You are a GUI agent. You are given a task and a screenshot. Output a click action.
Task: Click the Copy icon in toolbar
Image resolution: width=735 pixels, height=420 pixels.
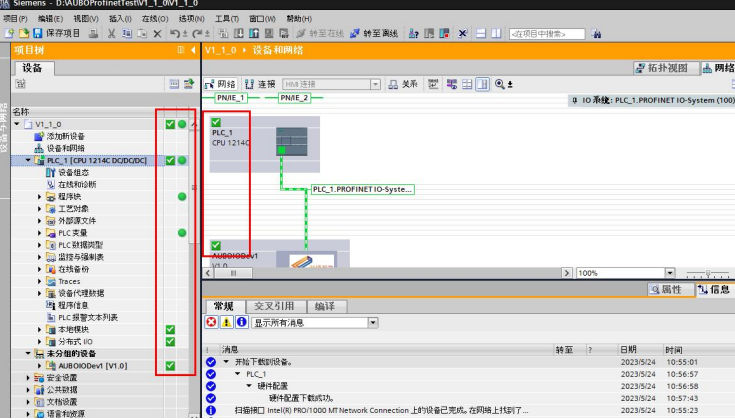127,33
